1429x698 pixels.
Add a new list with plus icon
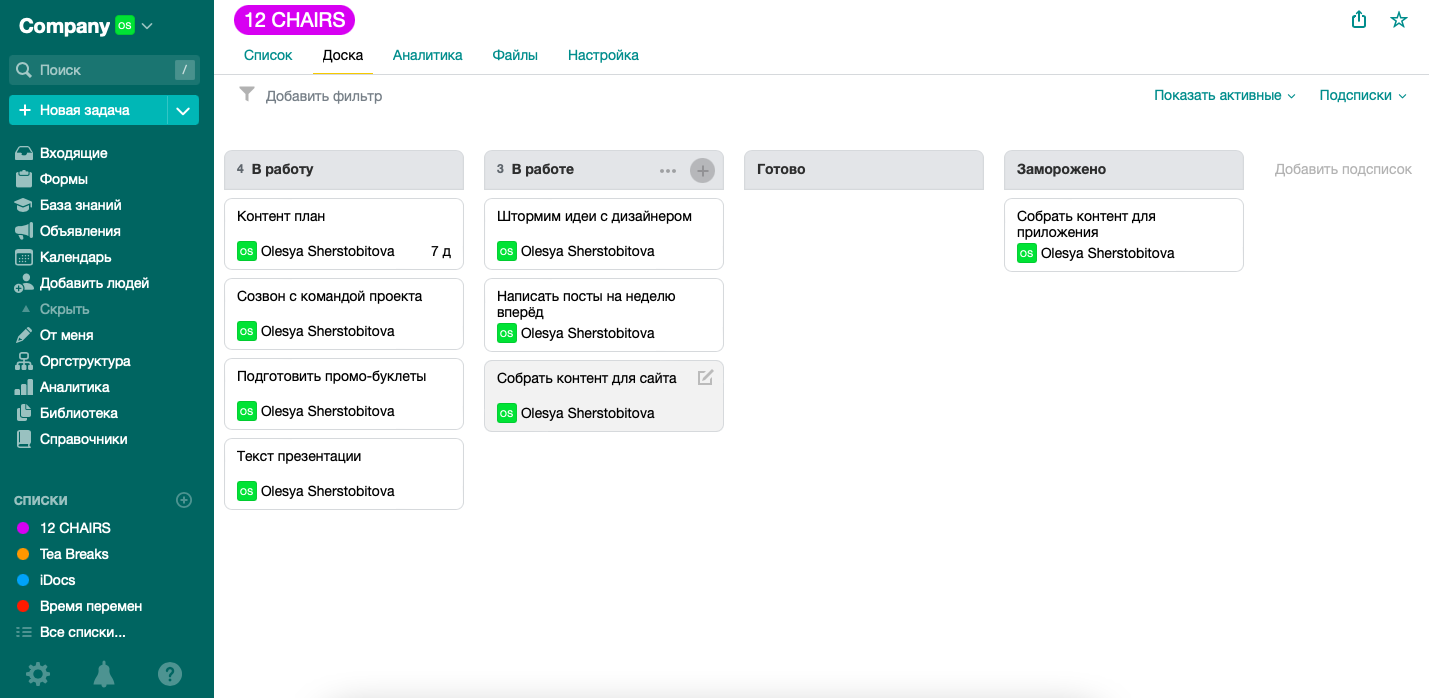pyautogui.click(x=184, y=500)
